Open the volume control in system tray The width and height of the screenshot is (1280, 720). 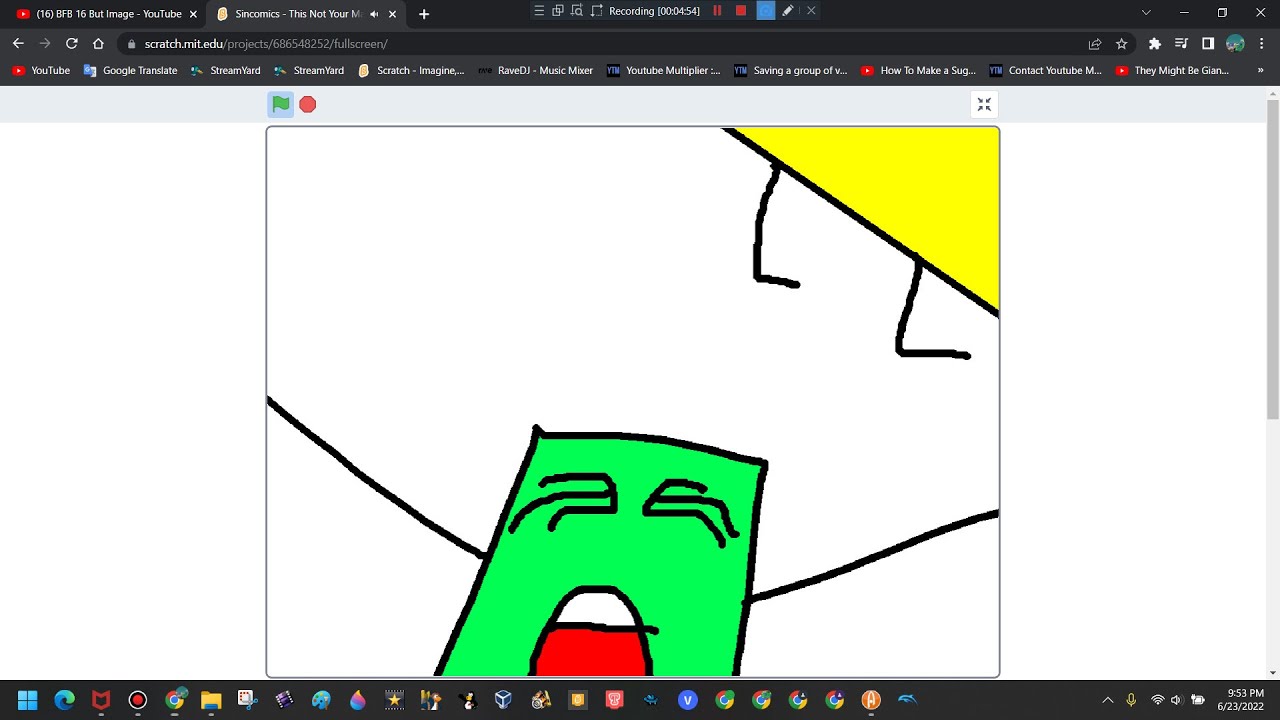click(1177, 700)
